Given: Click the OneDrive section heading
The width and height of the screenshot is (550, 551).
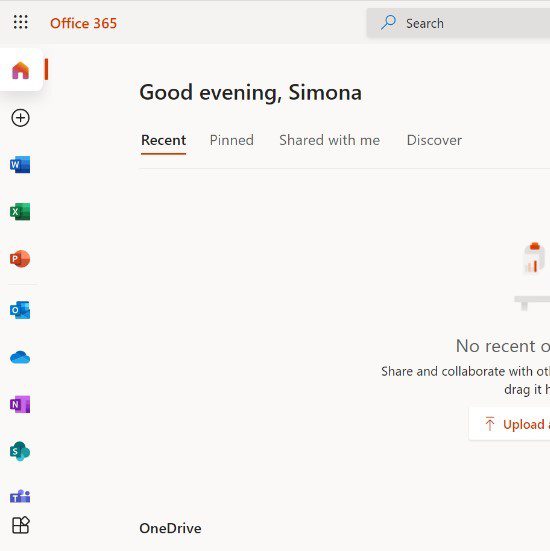Looking at the screenshot, I should coord(170,528).
